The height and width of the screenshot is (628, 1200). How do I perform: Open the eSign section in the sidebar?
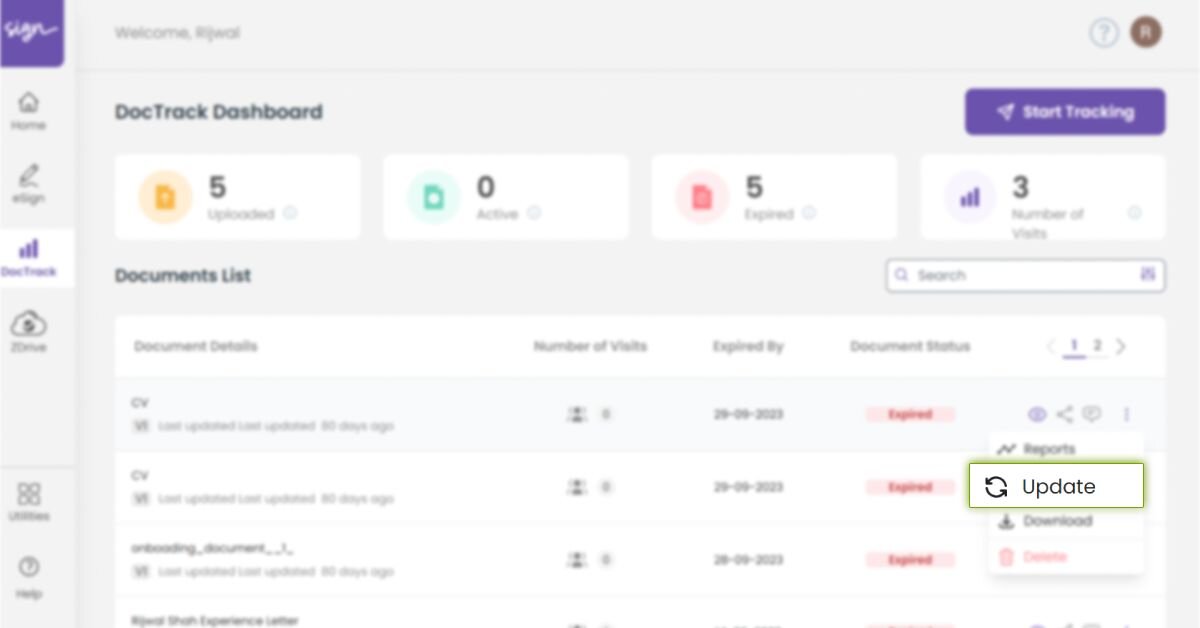point(29,184)
